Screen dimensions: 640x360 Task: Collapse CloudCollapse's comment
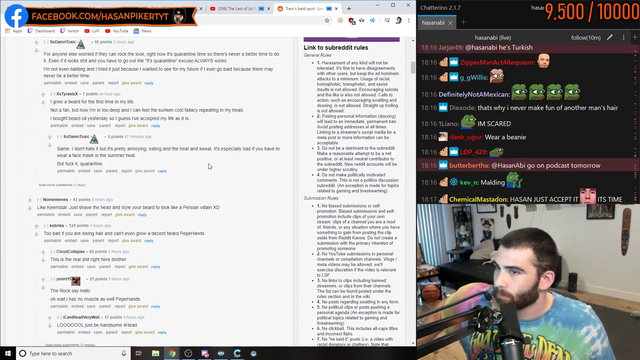[x=53, y=252]
